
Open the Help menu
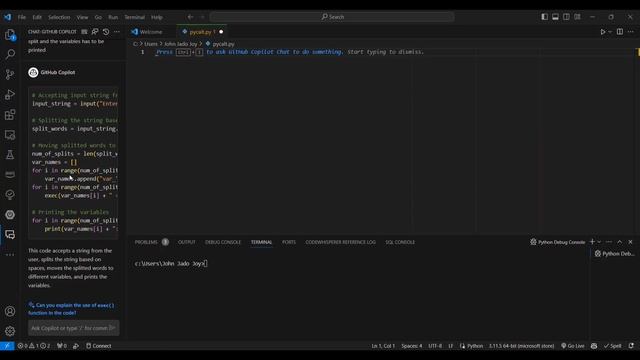click(x=157, y=17)
